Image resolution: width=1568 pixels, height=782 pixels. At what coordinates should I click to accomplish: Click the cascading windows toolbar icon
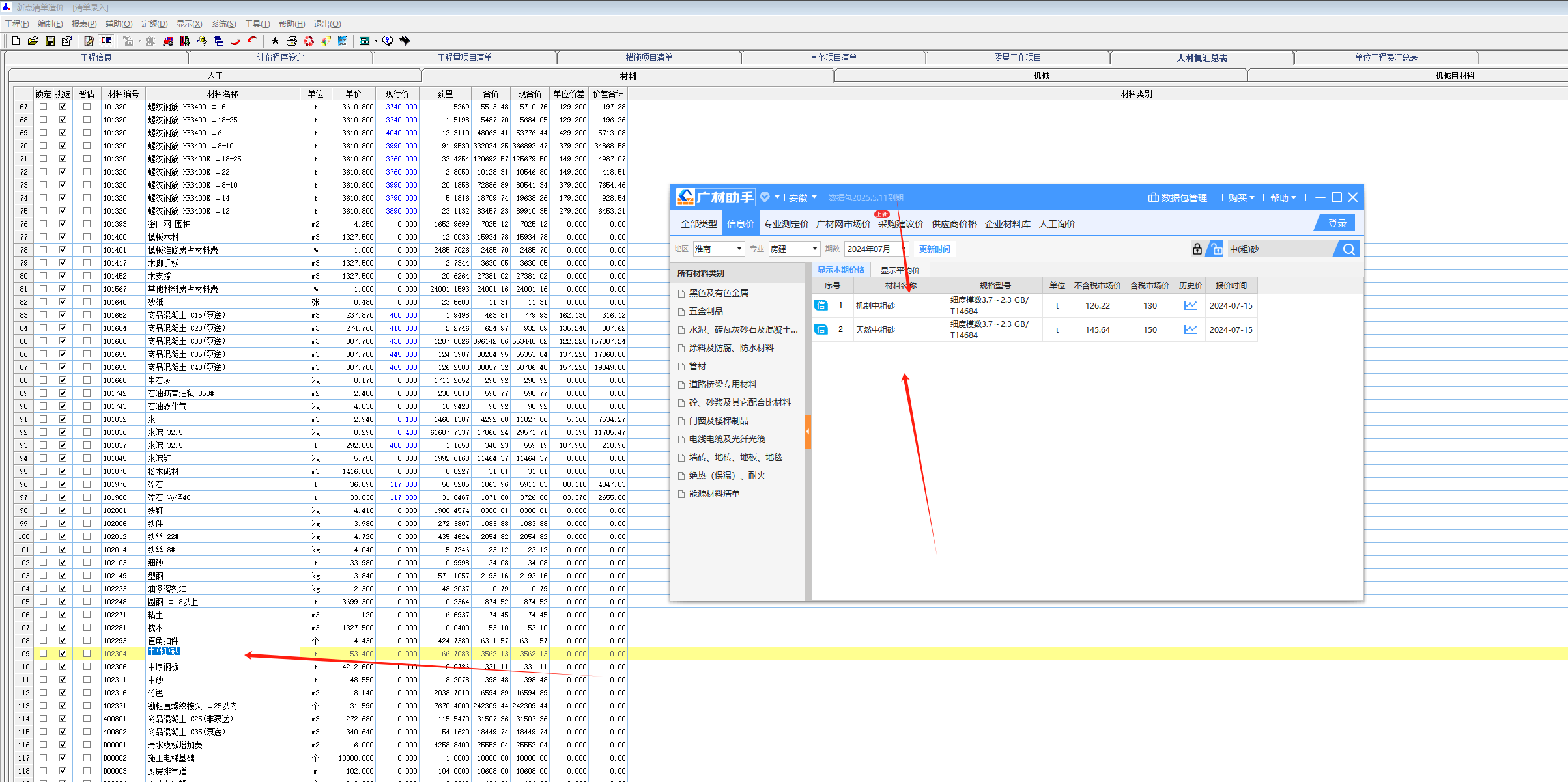(x=219, y=41)
